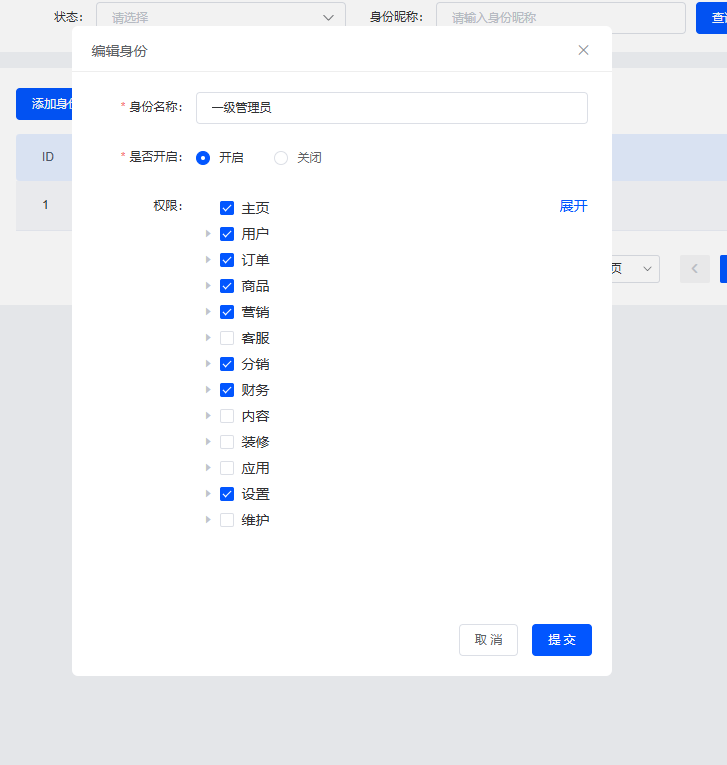Screen dimensions: 727x765
Task: Expand the 订单 permission tree arrow
Action: (208, 260)
